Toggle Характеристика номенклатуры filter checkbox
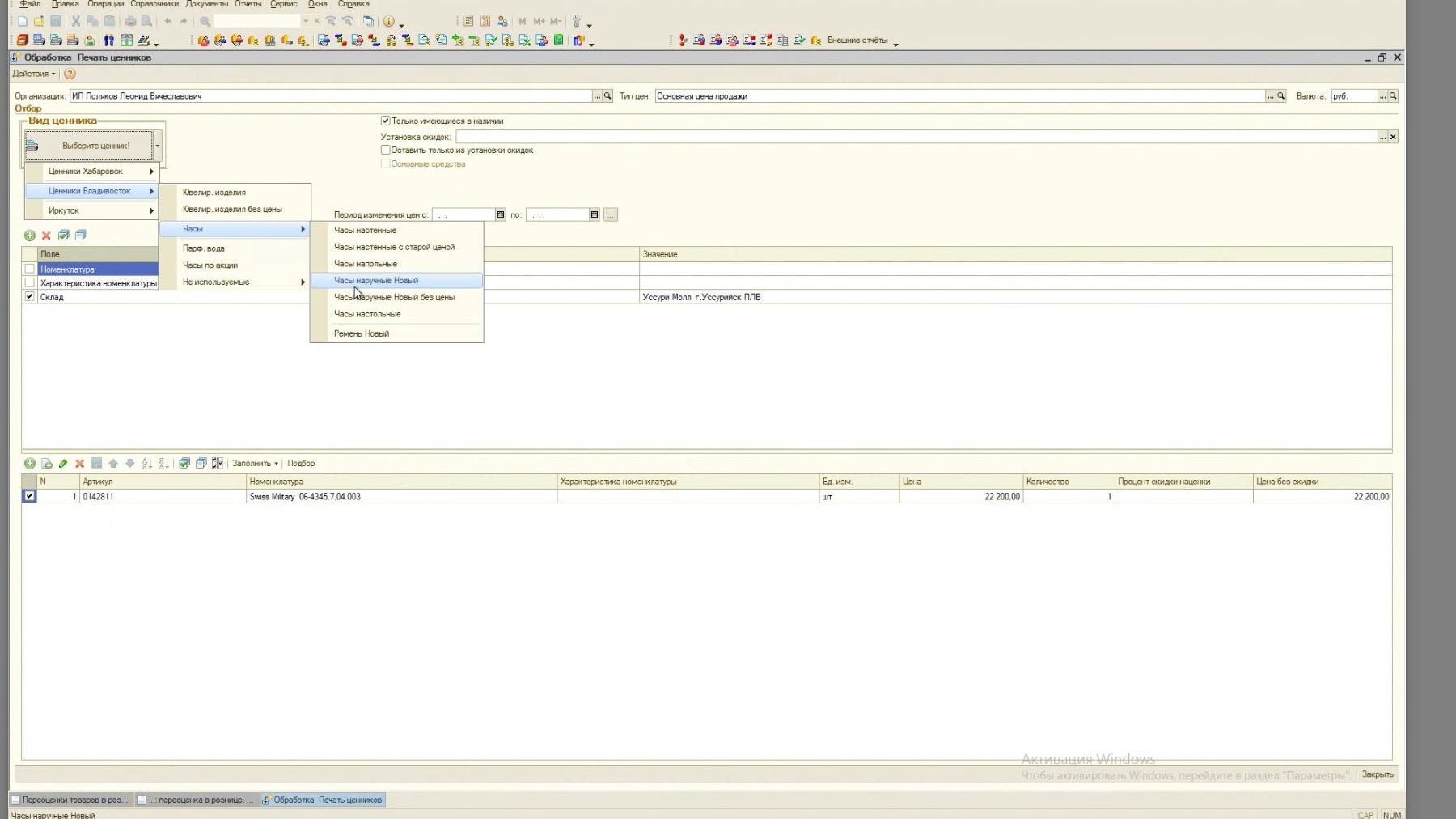 [30, 283]
